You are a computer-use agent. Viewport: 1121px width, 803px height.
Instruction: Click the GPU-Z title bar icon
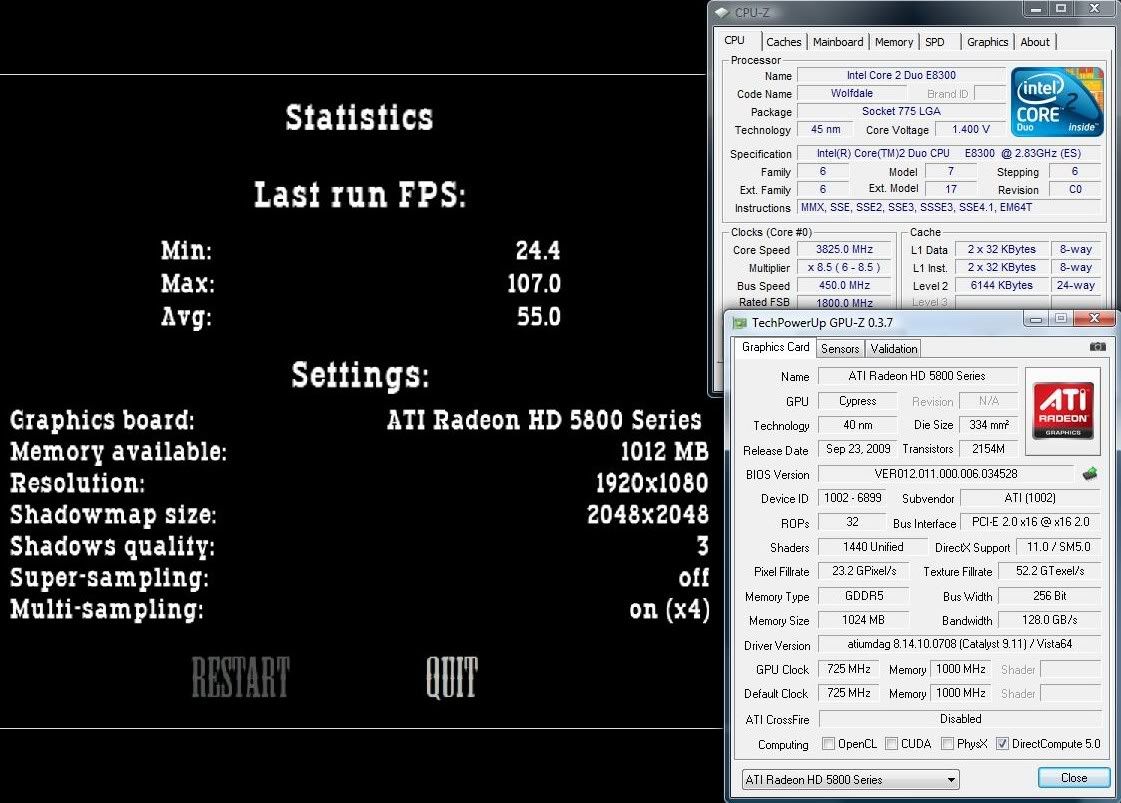[740, 323]
